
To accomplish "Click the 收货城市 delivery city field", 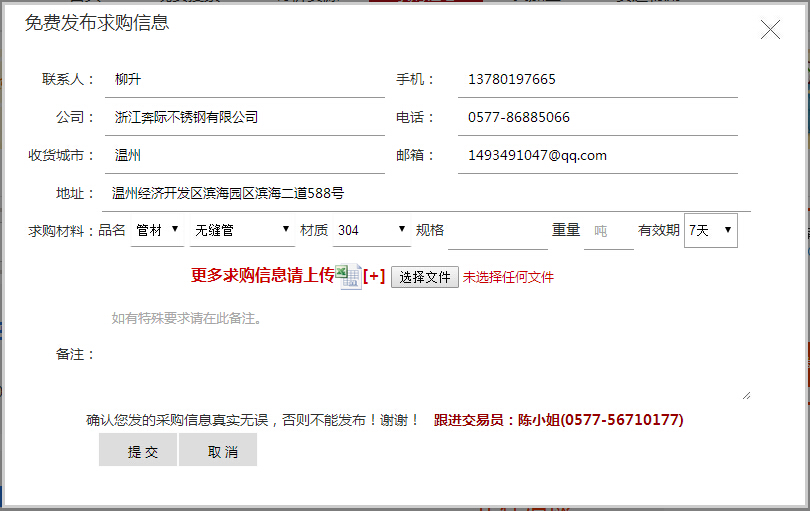I will click(x=244, y=156).
